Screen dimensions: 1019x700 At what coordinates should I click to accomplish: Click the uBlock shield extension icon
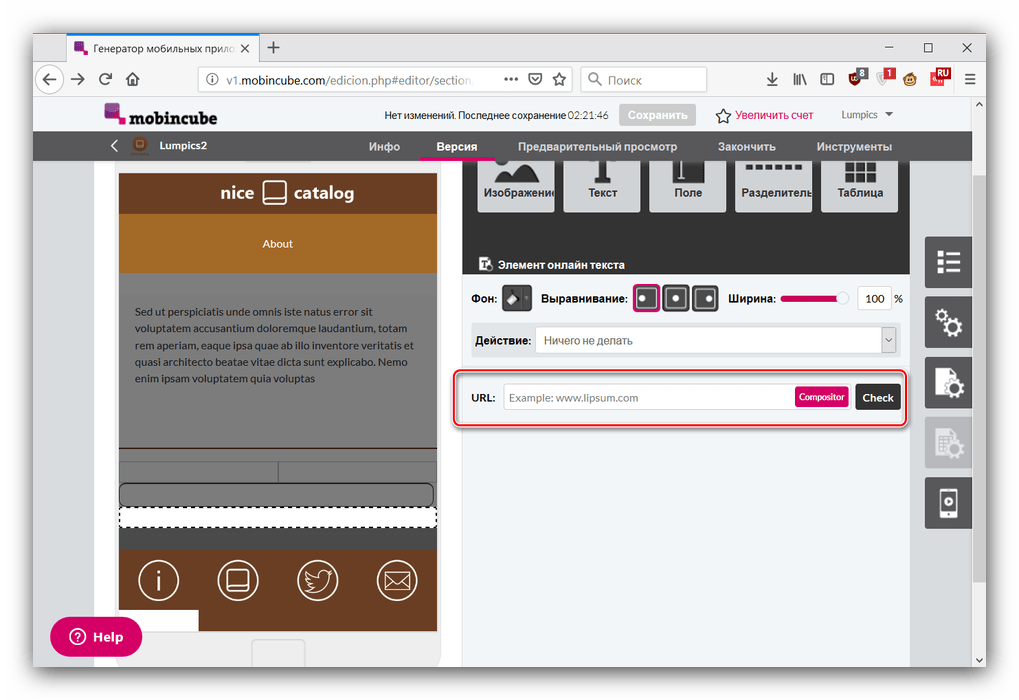857,78
